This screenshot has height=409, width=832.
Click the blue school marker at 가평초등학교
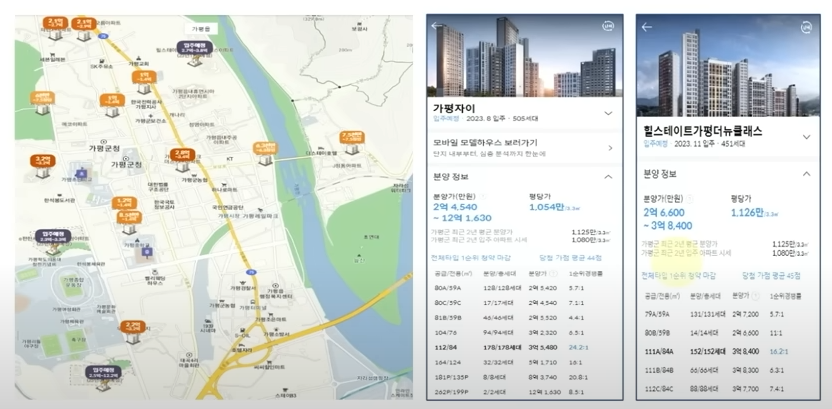[x=80, y=173]
